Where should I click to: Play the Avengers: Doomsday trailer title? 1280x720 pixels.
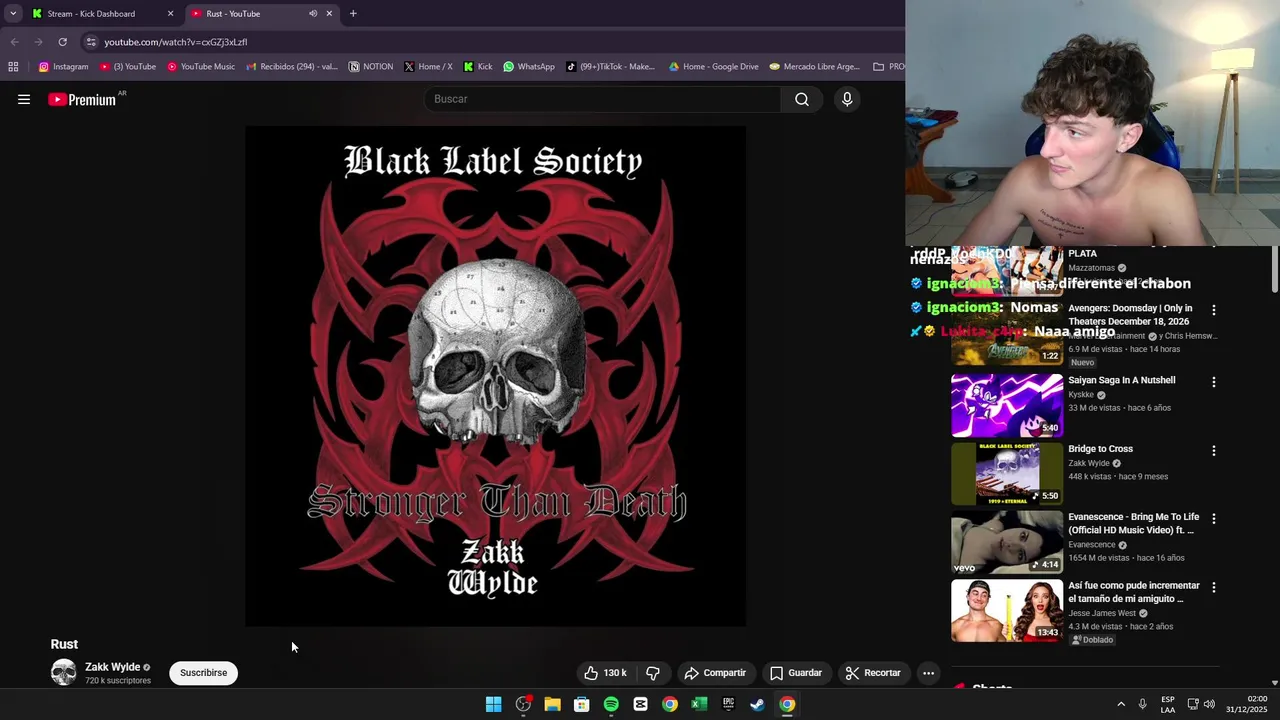pos(1129,315)
